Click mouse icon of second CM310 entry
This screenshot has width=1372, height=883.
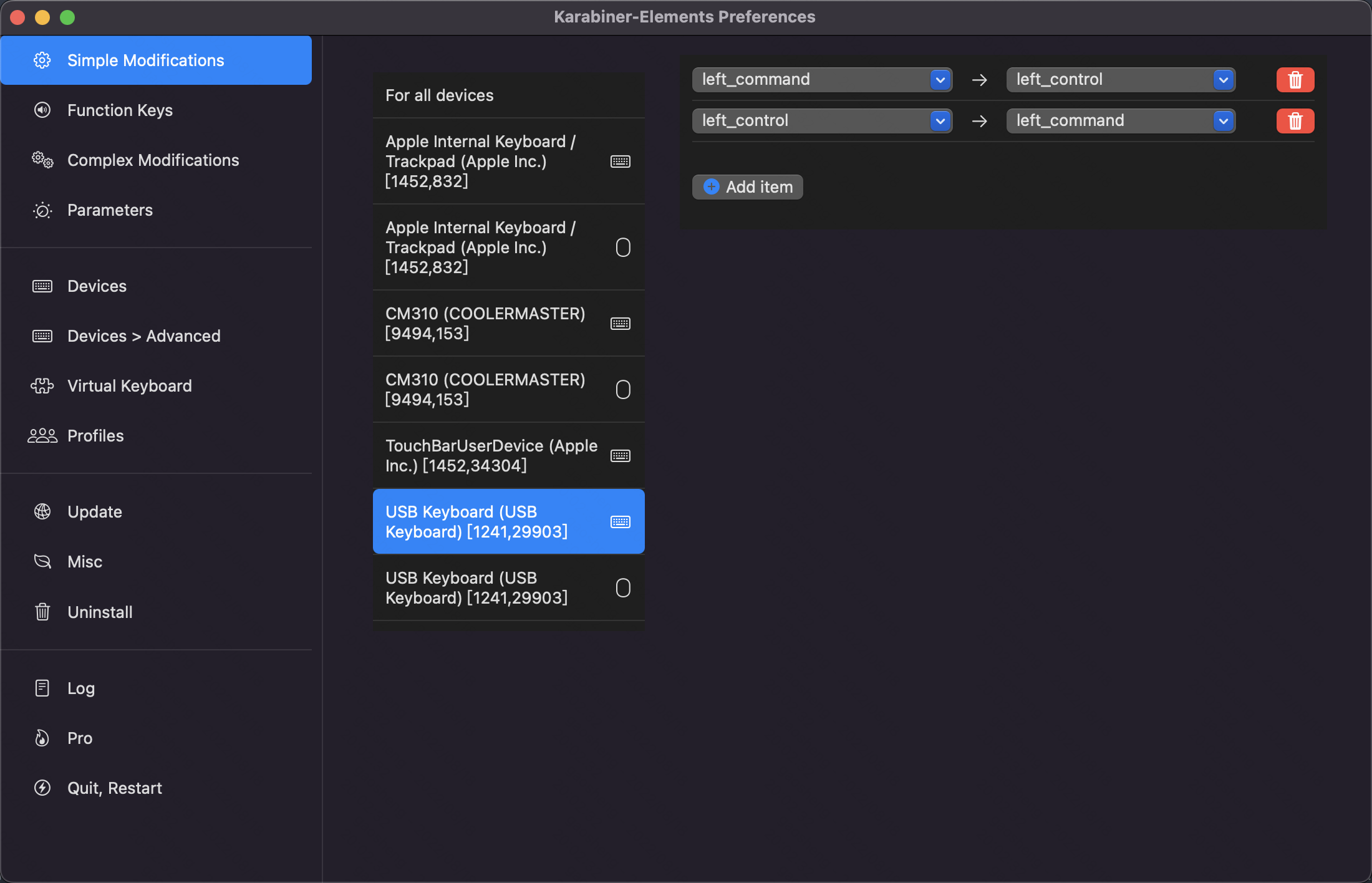623,390
